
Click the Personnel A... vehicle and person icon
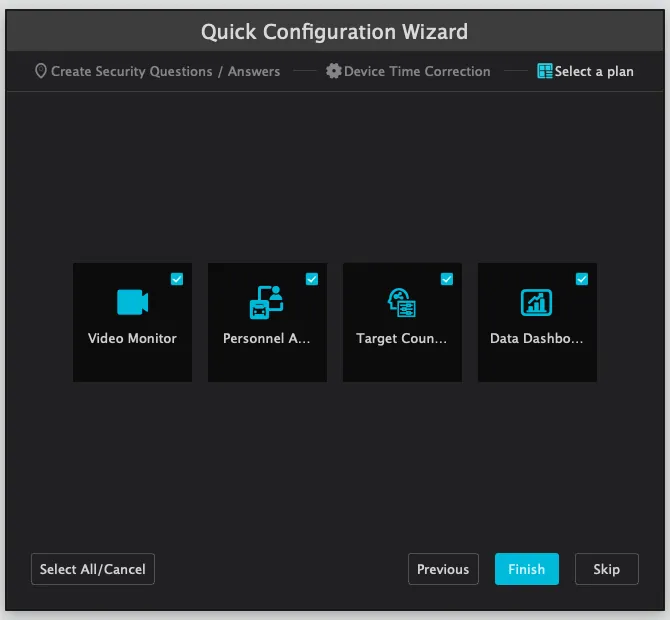[267, 302]
